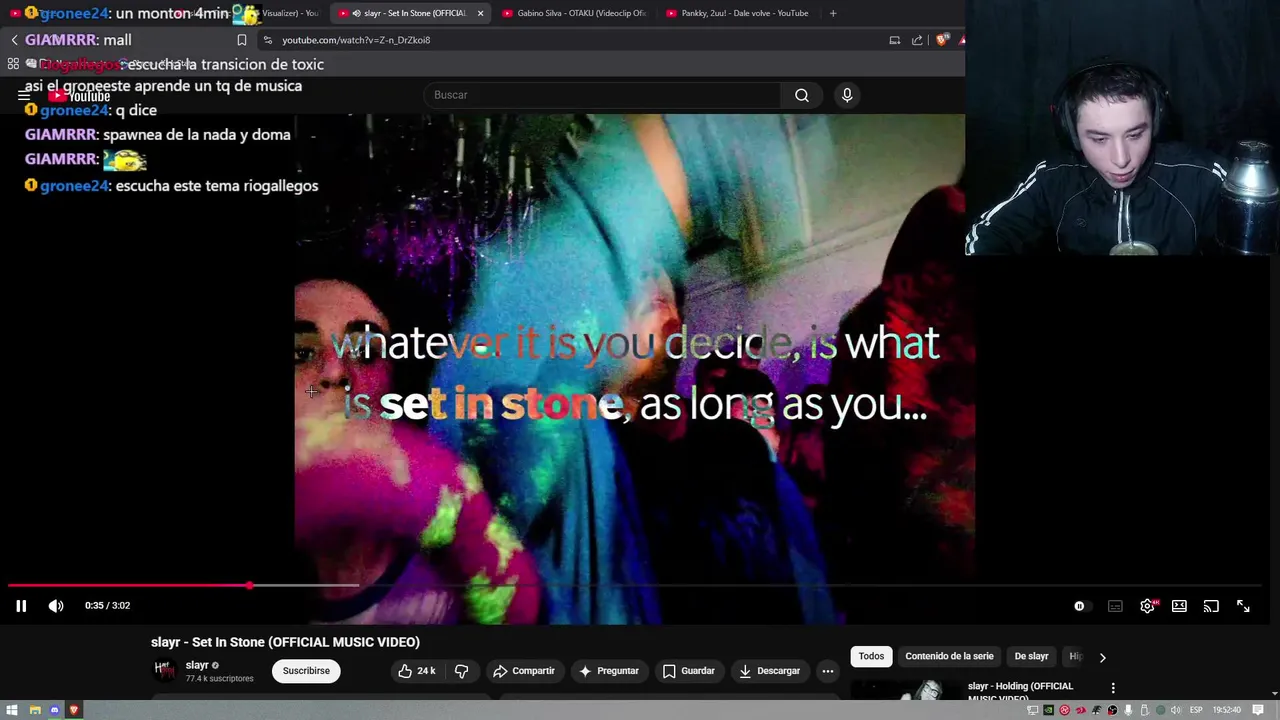
Task: Open the slayr - Holding title link
Action: click(1020, 690)
